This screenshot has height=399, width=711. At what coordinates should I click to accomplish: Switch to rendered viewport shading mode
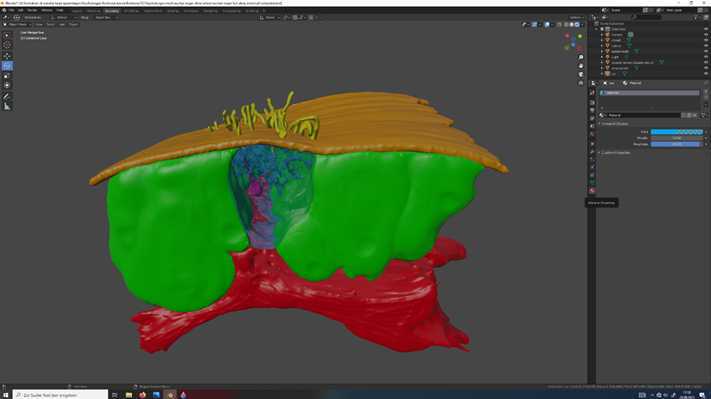tap(577, 24)
